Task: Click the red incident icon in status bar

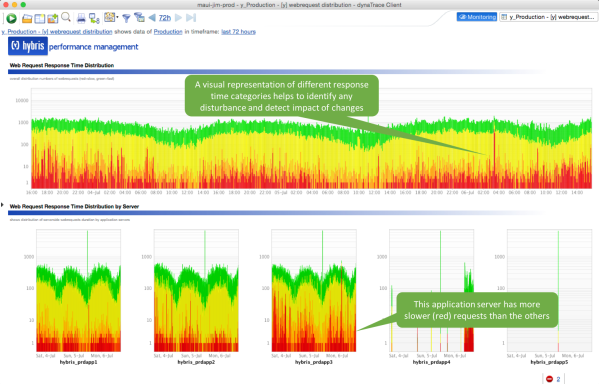Action: point(549,379)
